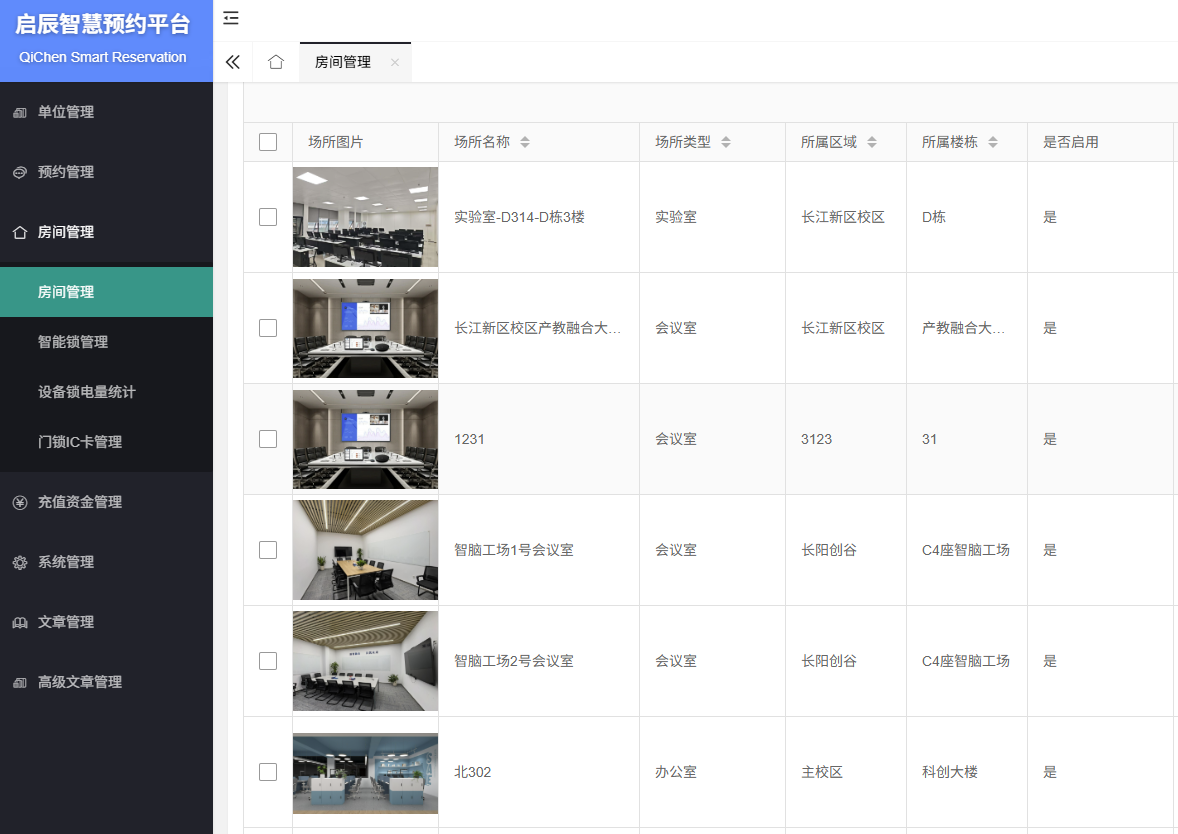1178x834 pixels.
Task: Sort by 所属区域 column arrows
Action: click(872, 143)
